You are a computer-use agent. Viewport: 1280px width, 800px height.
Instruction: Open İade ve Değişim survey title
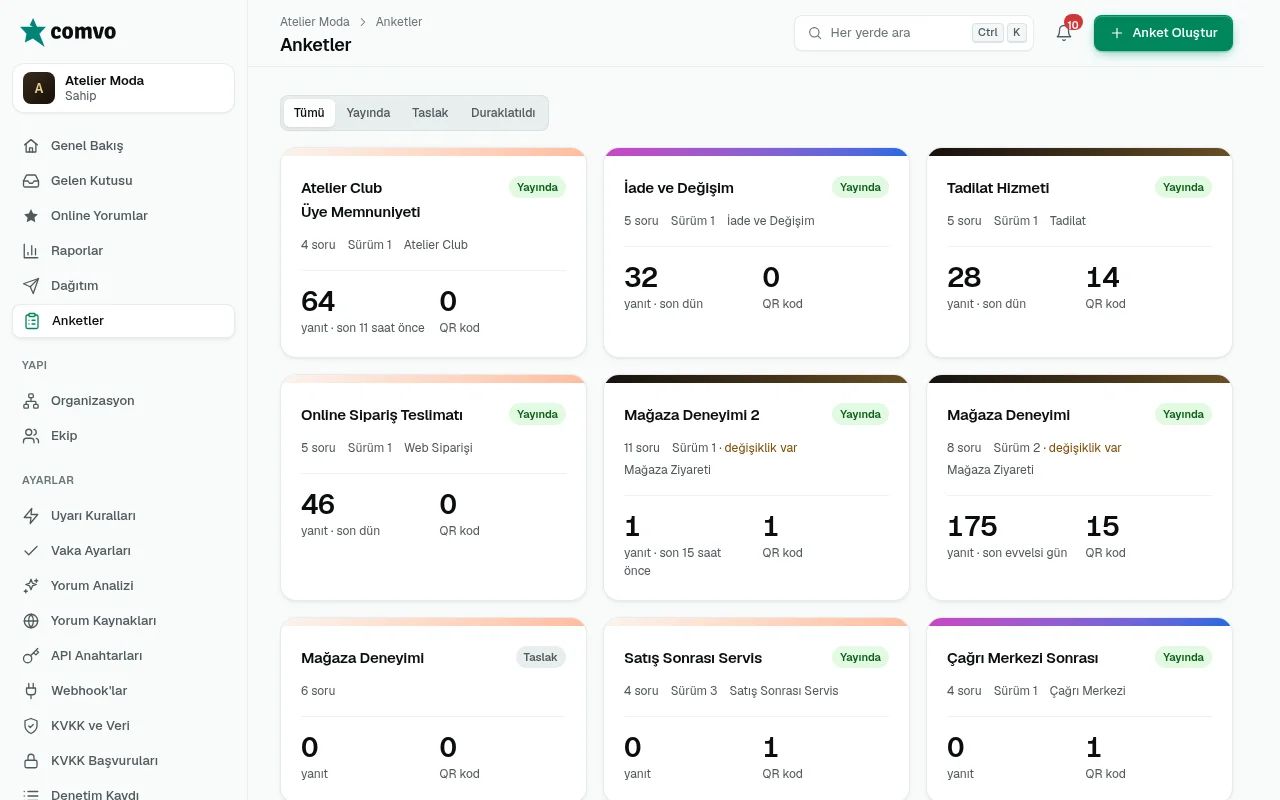[x=679, y=188]
